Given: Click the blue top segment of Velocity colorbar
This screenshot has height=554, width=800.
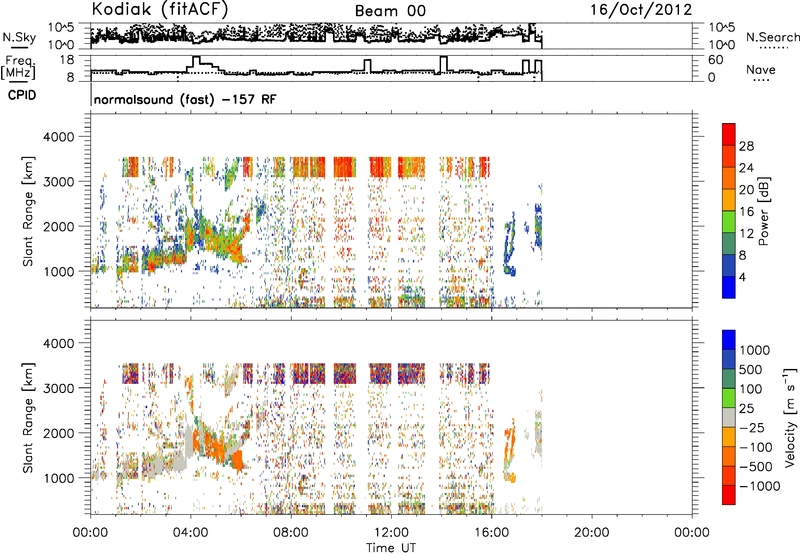Looking at the screenshot, I should 729,340.
